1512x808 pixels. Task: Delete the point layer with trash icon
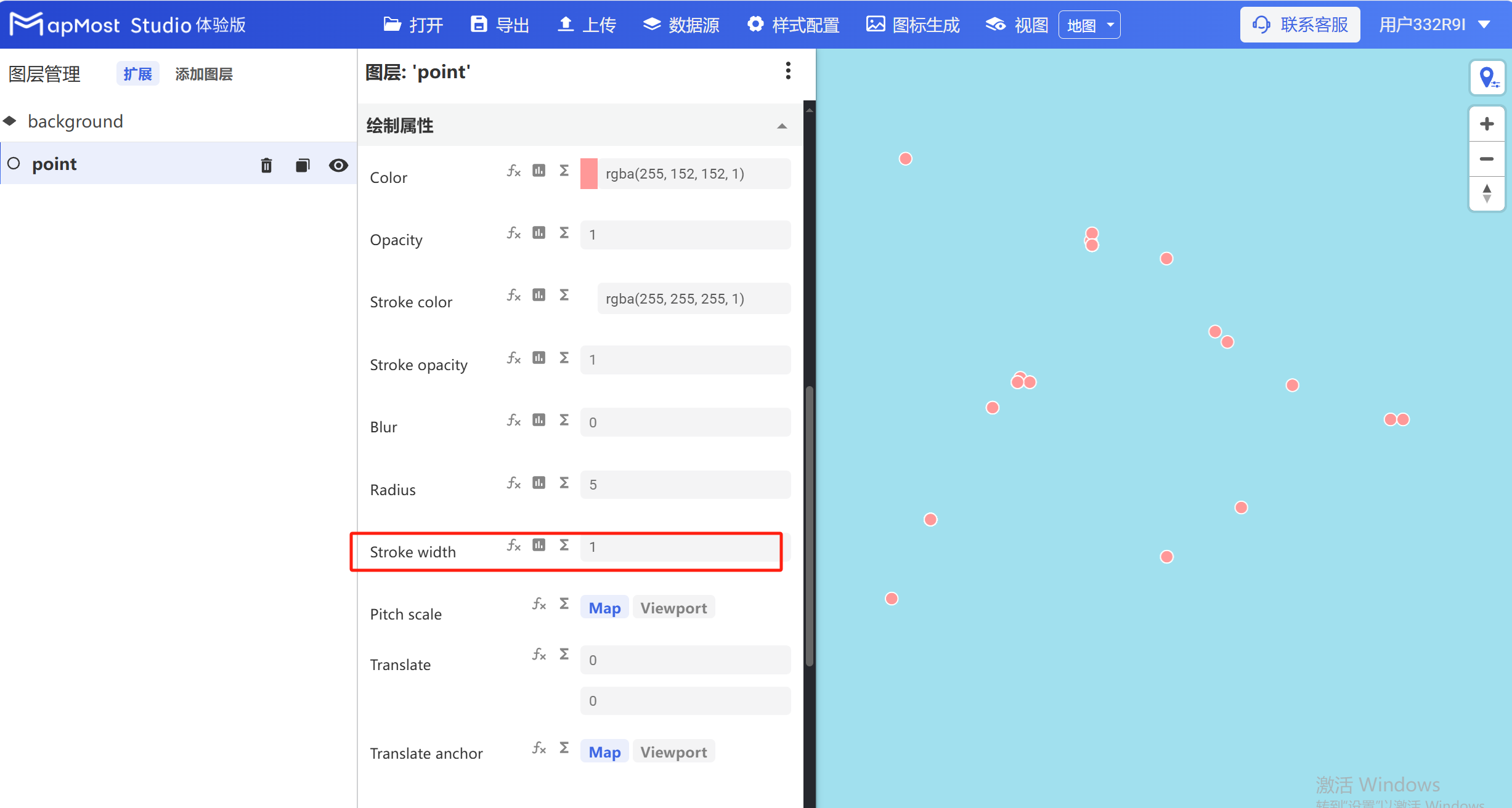point(266,164)
